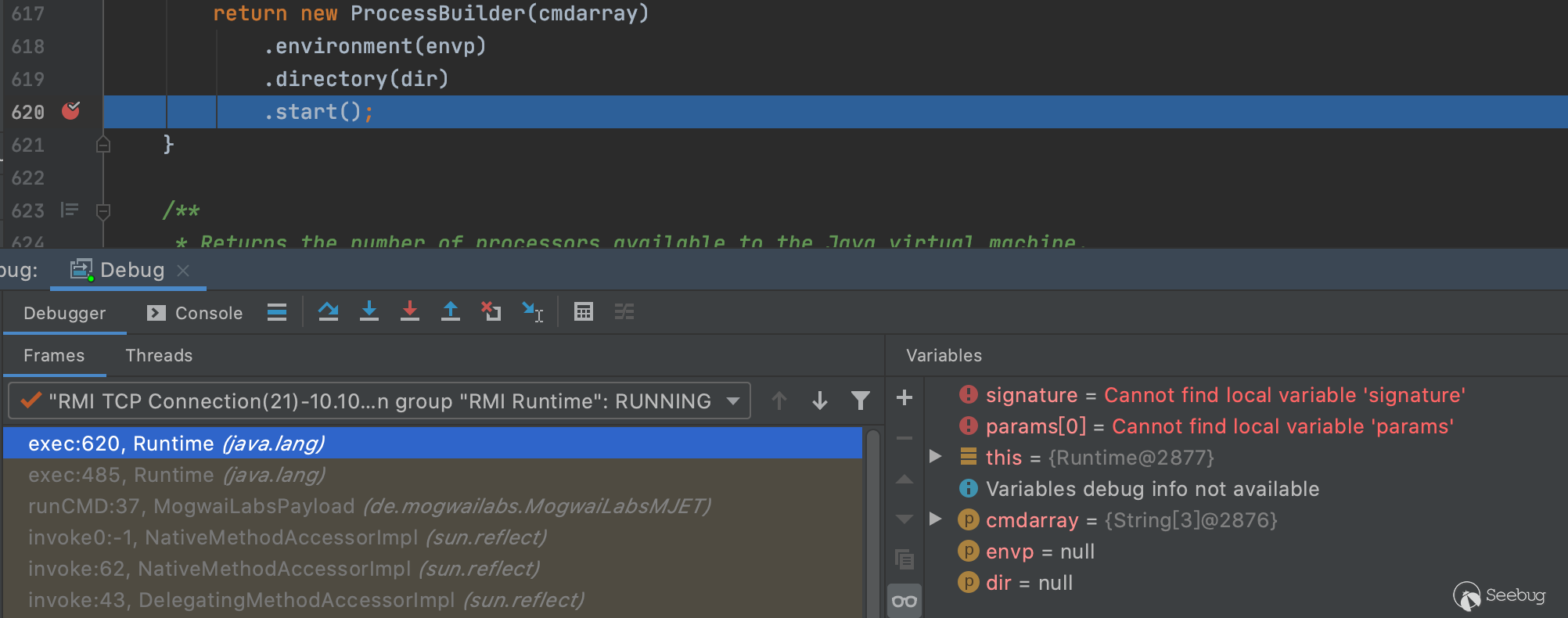This screenshot has width=1568, height=618.
Task: Switch to the Threads tab
Action: tap(159, 355)
